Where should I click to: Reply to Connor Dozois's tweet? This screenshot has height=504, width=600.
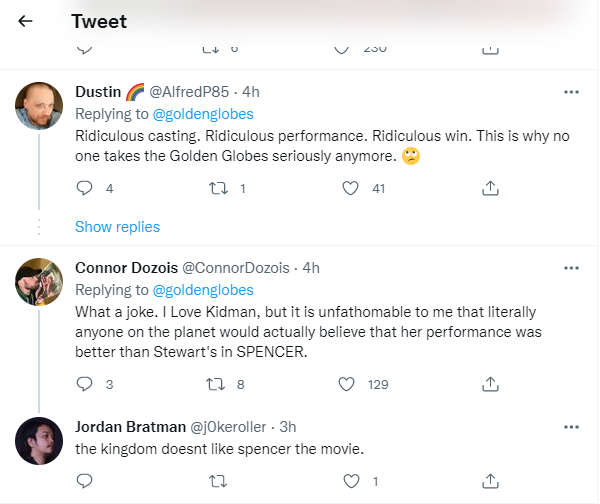pyautogui.click(x=84, y=383)
